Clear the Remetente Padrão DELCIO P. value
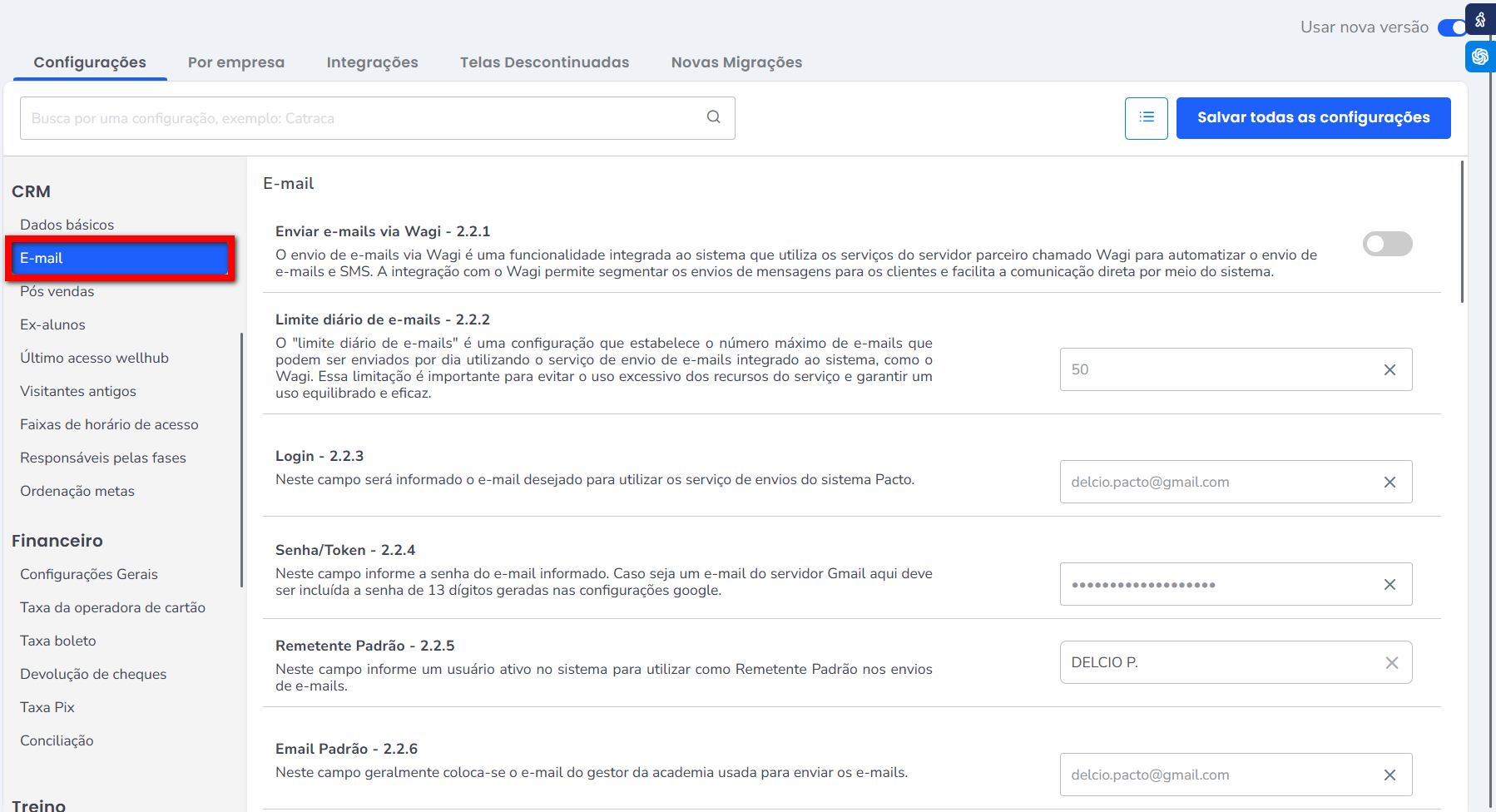This screenshot has width=1496, height=812. (1391, 663)
